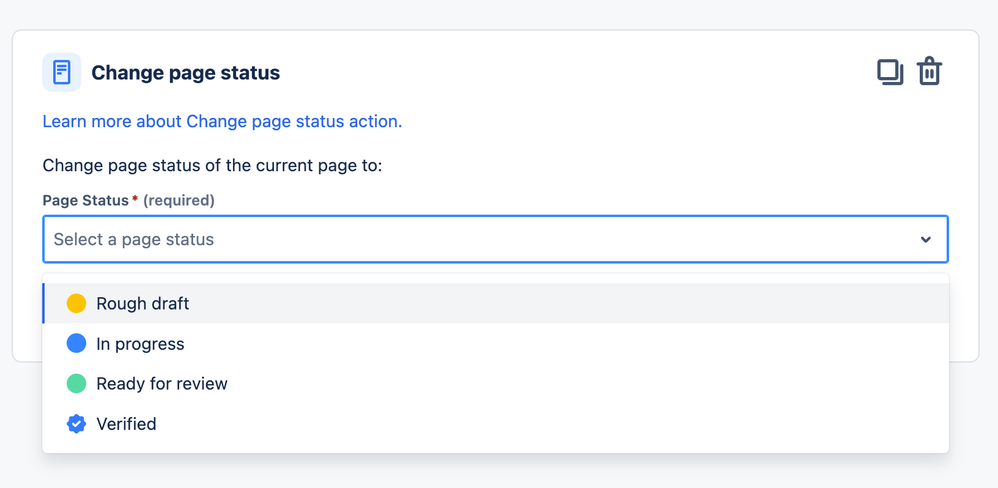Pick the Ready for review option
The height and width of the screenshot is (488, 998).
(162, 384)
